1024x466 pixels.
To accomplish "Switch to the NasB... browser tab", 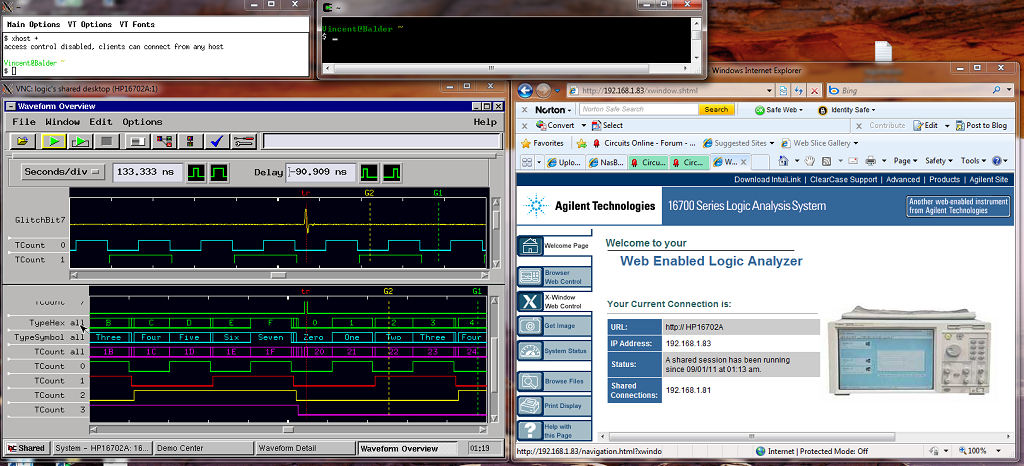I will coord(607,162).
